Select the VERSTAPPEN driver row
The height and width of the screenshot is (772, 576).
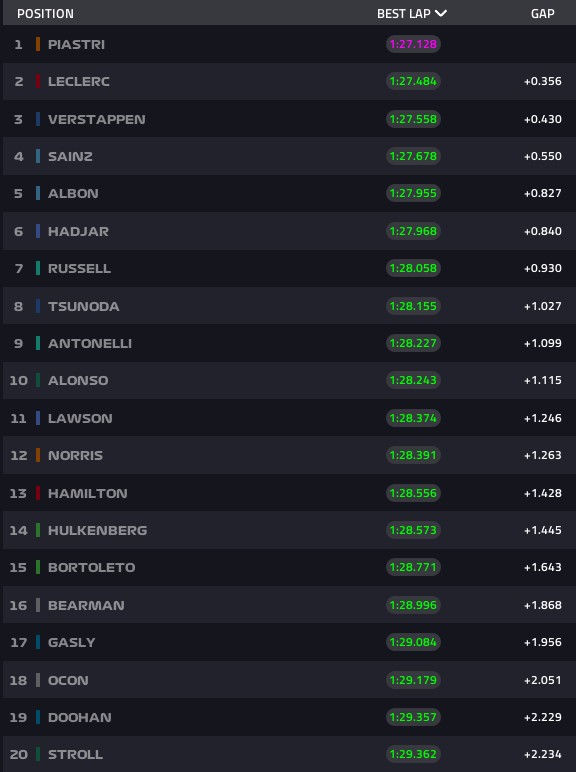point(289,119)
